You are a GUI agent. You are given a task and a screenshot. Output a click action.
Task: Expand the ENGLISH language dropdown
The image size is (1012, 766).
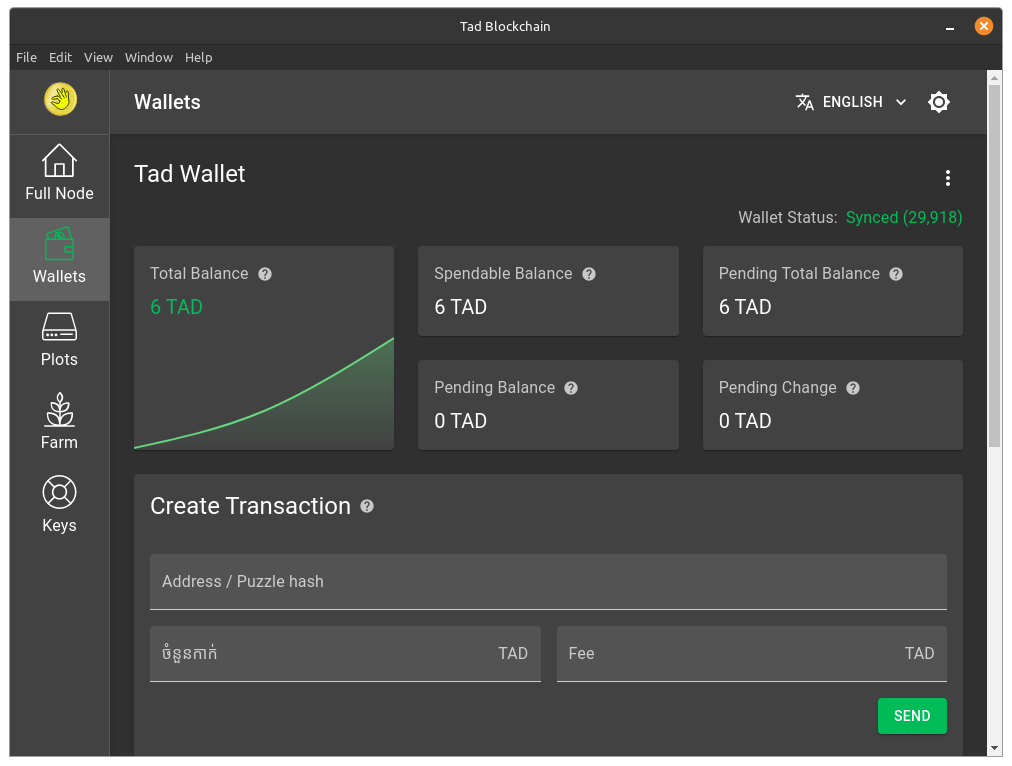pos(851,102)
